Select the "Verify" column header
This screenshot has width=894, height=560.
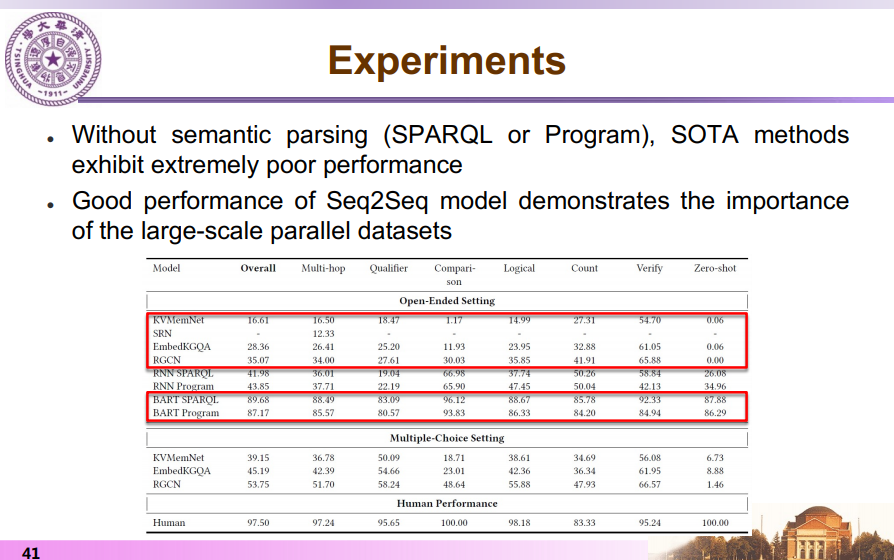point(649,268)
